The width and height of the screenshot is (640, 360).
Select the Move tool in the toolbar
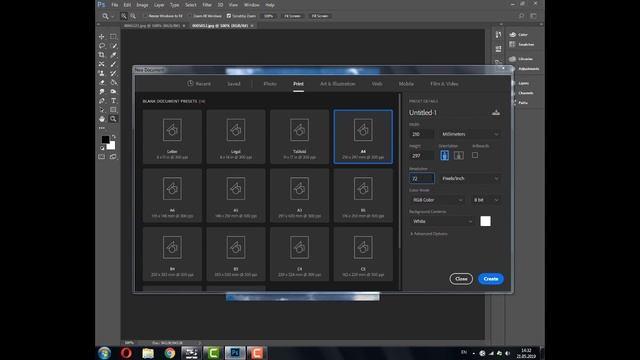[x=102, y=37]
